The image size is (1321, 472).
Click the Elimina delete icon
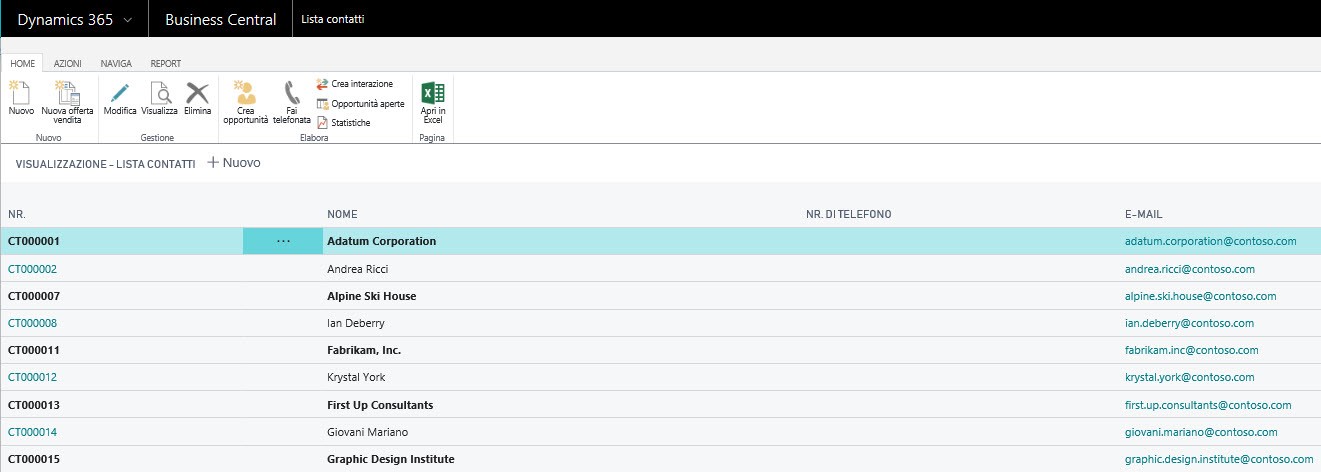[x=198, y=93]
